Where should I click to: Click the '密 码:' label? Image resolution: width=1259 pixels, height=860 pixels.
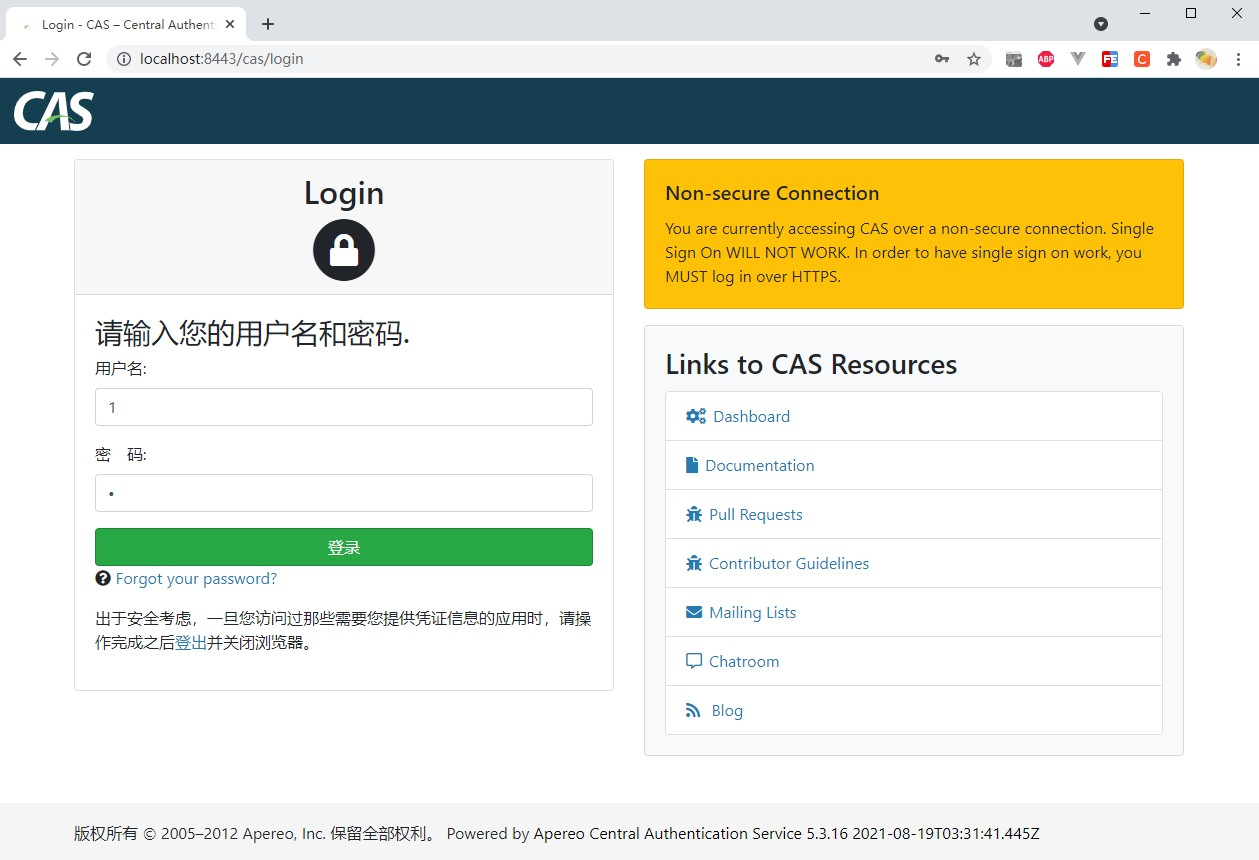tap(121, 455)
